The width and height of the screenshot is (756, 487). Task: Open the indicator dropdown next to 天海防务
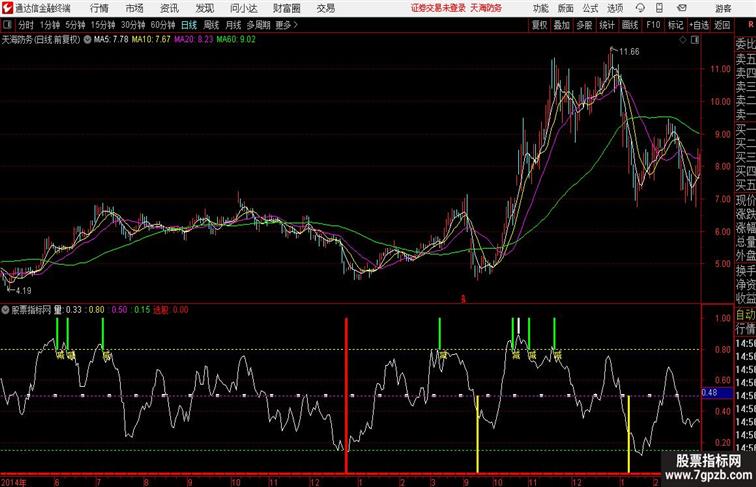(x=87, y=40)
